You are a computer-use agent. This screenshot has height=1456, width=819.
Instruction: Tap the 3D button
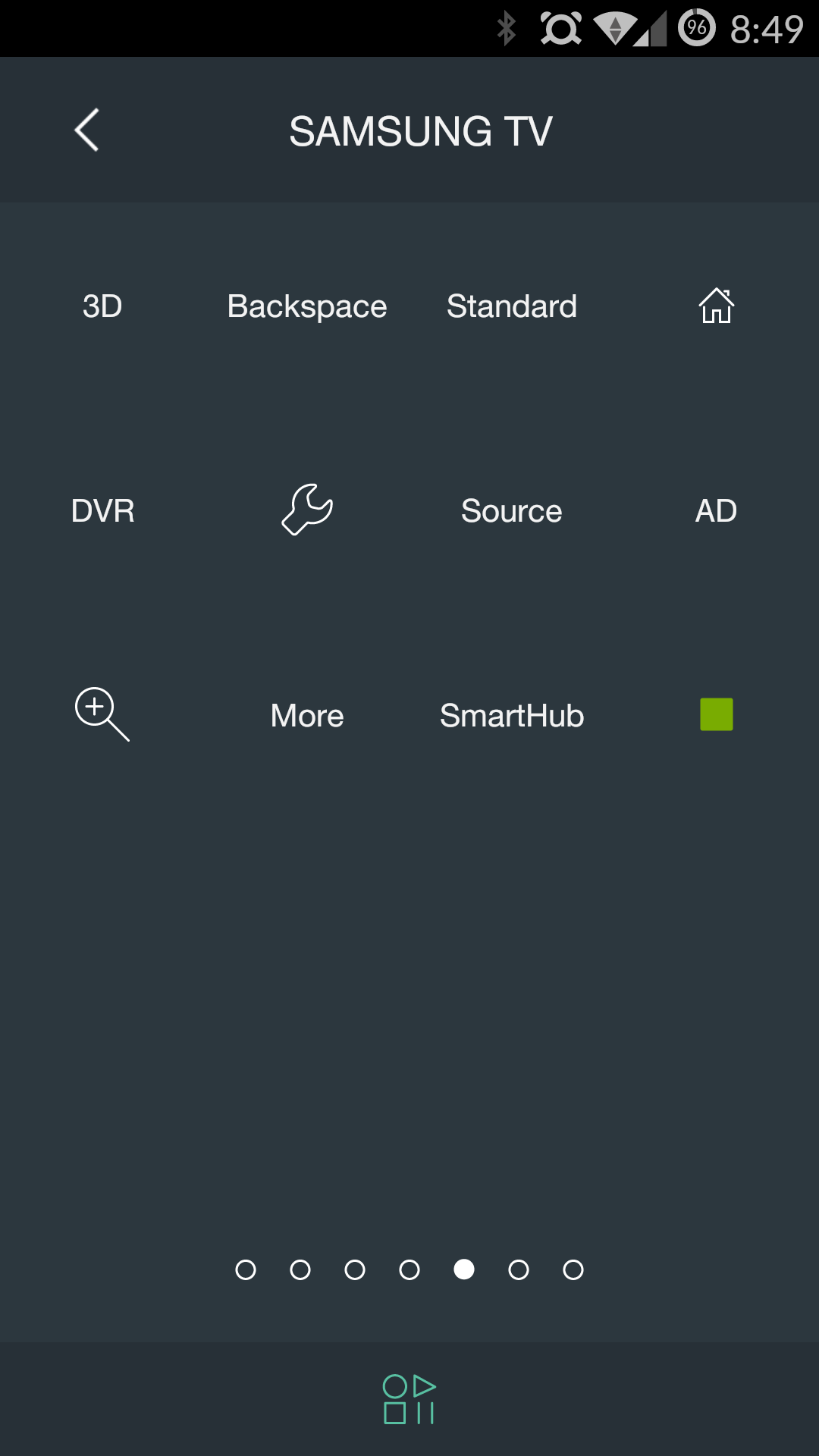point(102,306)
